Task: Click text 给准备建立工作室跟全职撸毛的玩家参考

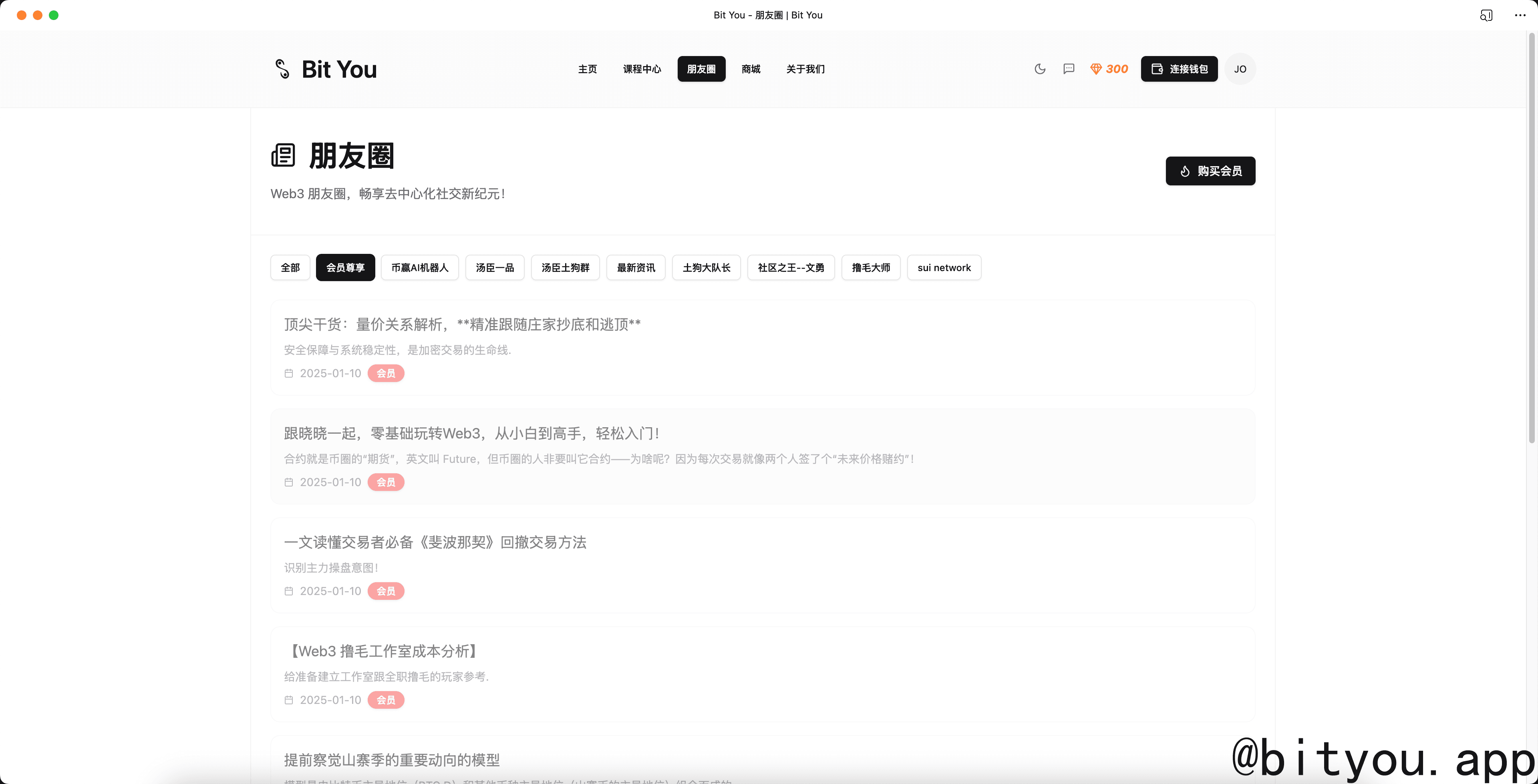Action: click(x=386, y=677)
